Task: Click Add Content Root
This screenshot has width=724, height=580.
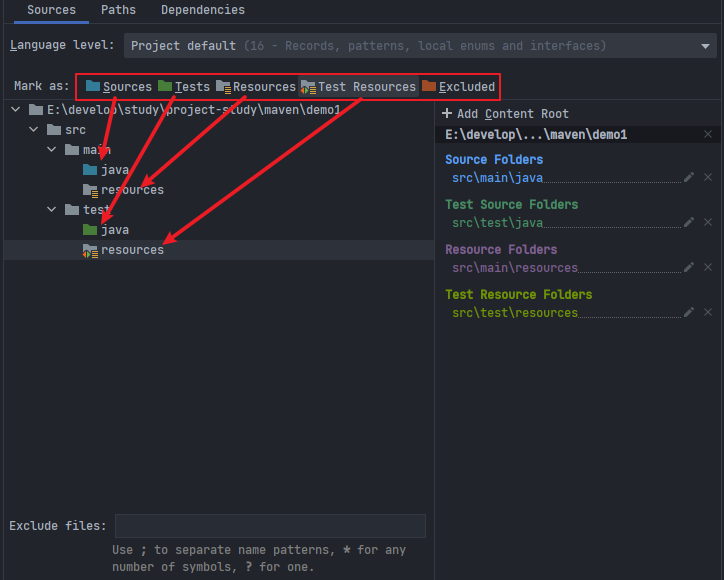Action: tap(505, 114)
